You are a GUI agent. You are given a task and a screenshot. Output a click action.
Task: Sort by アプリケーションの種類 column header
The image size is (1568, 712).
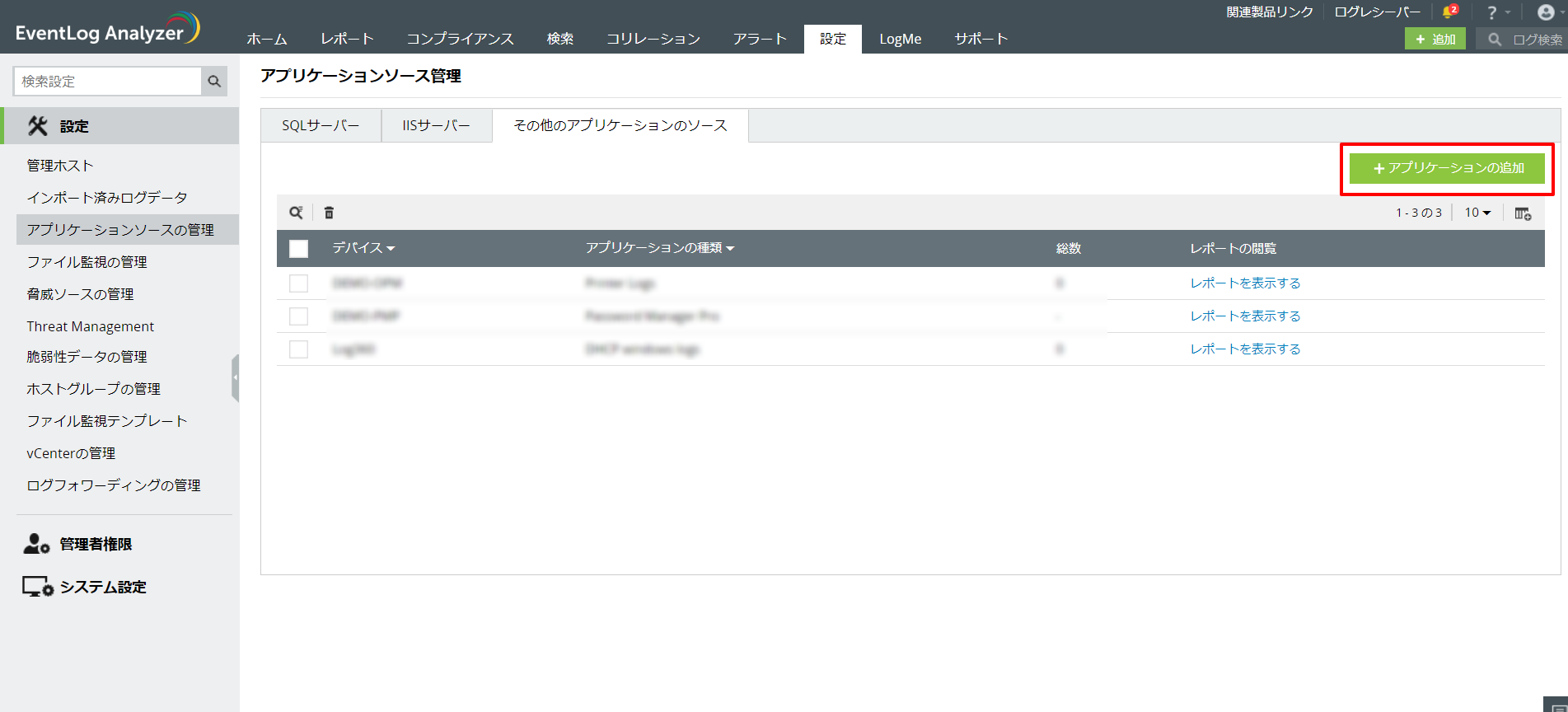point(660,248)
